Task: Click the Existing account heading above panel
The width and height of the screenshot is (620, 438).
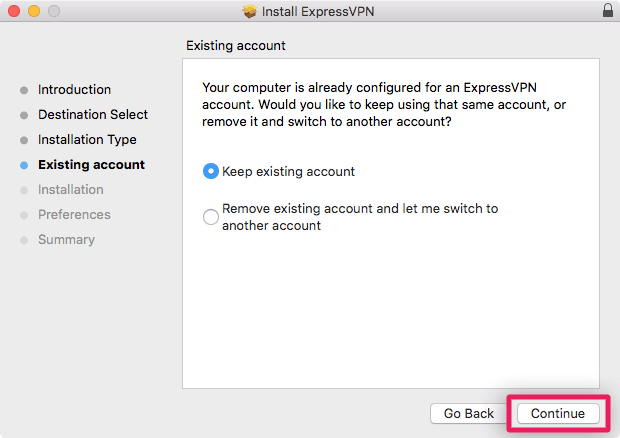Action: [x=236, y=45]
